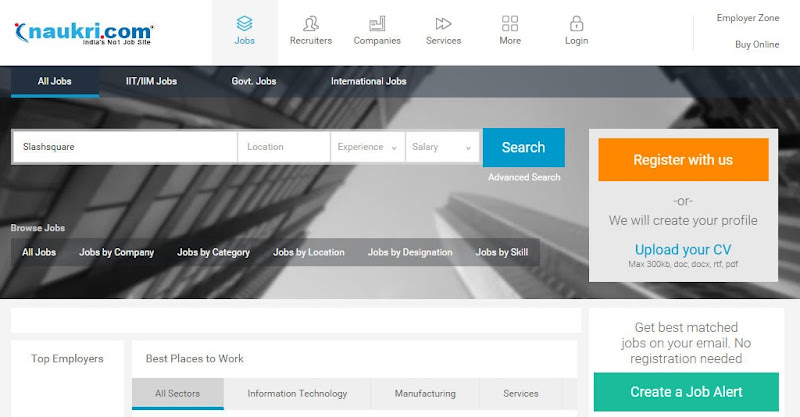Focus the Location input field
Image resolution: width=800 pixels, height=417 pixels.
click(x=284, y=147)
